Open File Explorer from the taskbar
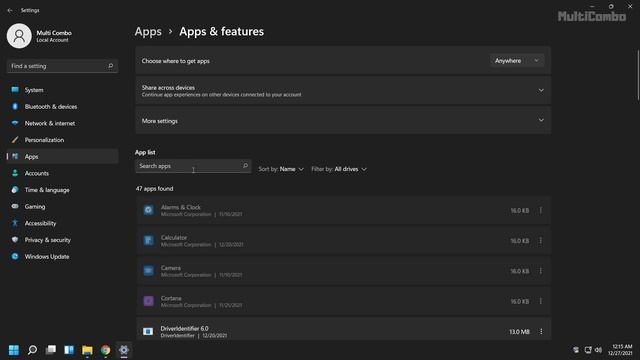The height and width of the screenshot is (360, 640). [x=87, y=350]
